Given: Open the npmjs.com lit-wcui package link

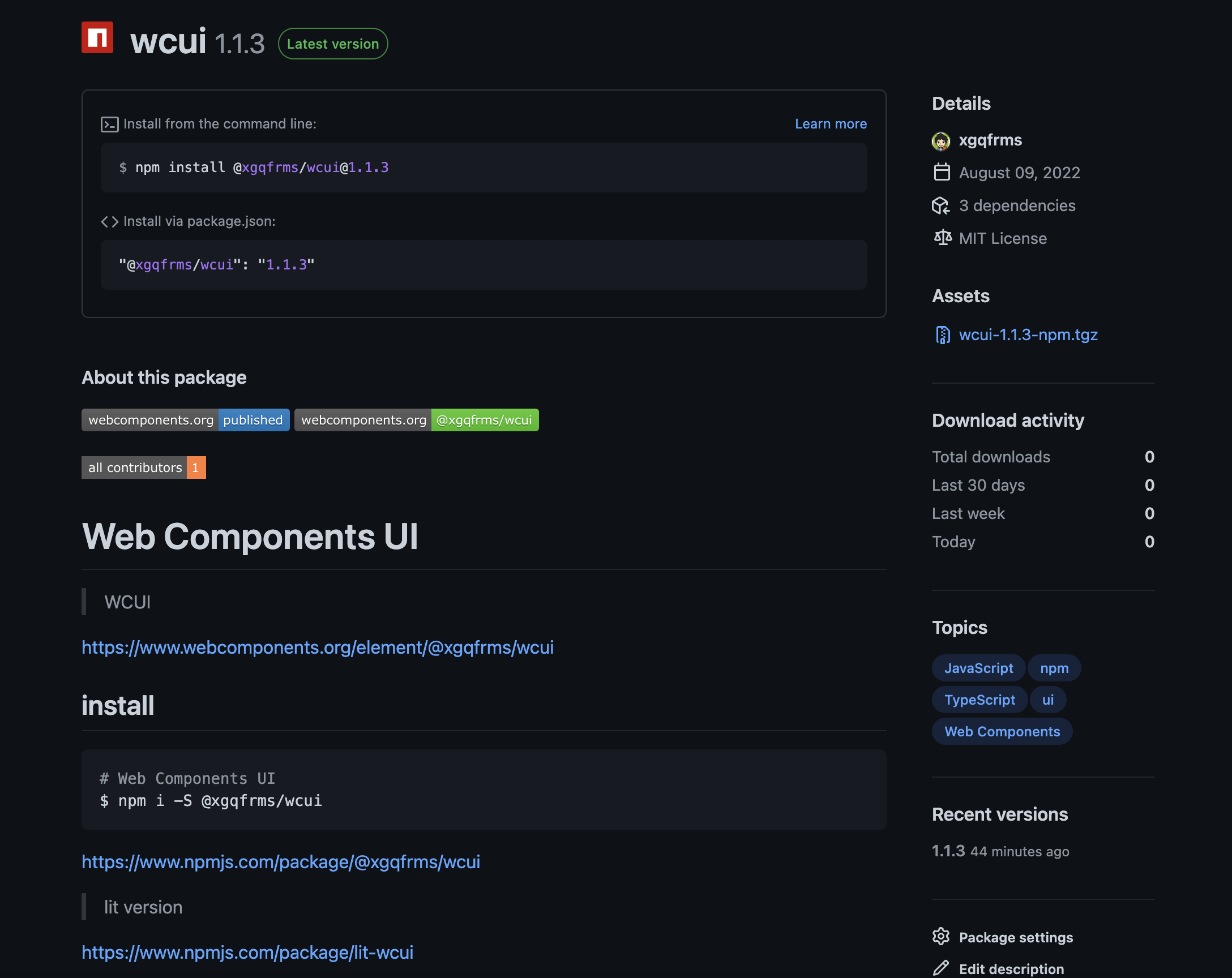Looking at the screenshot, I should pyautogui.click(x=247, y=953).
